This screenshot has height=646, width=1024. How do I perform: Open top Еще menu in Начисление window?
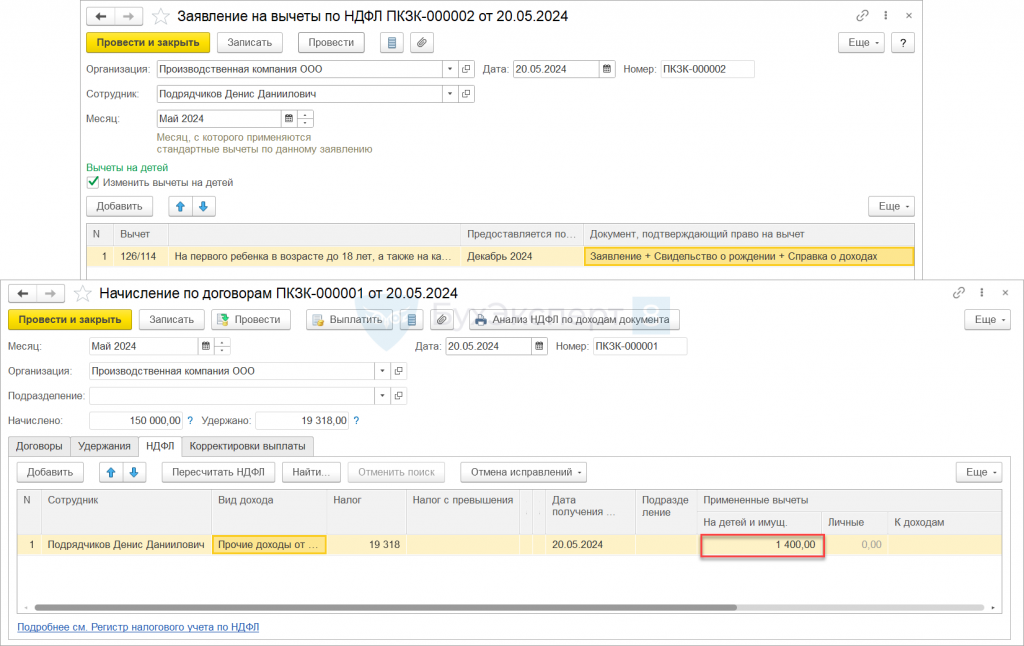[x=987, y=320]
